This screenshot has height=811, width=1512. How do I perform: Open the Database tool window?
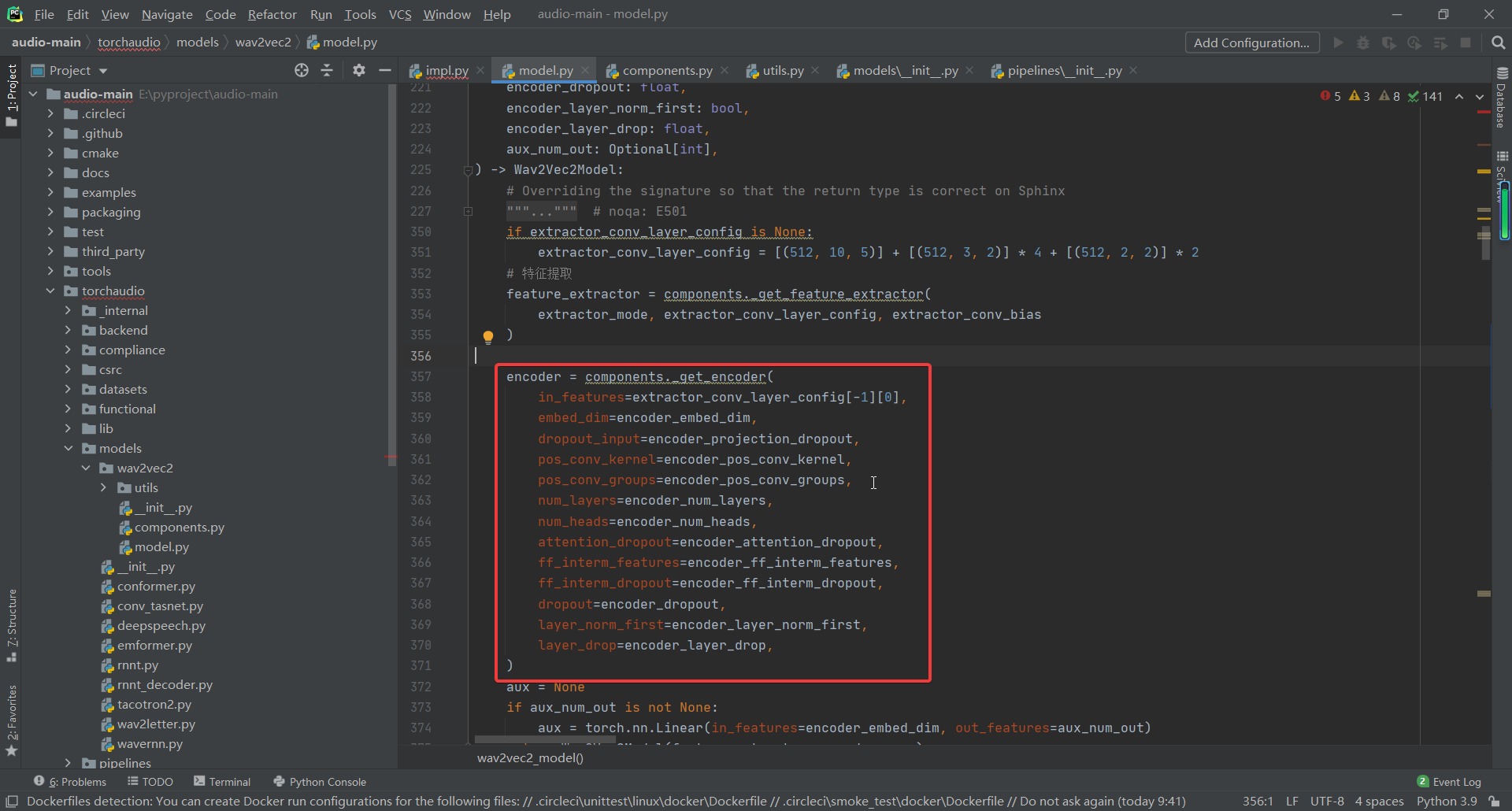pyautogui.click(x=1501, y=97)
